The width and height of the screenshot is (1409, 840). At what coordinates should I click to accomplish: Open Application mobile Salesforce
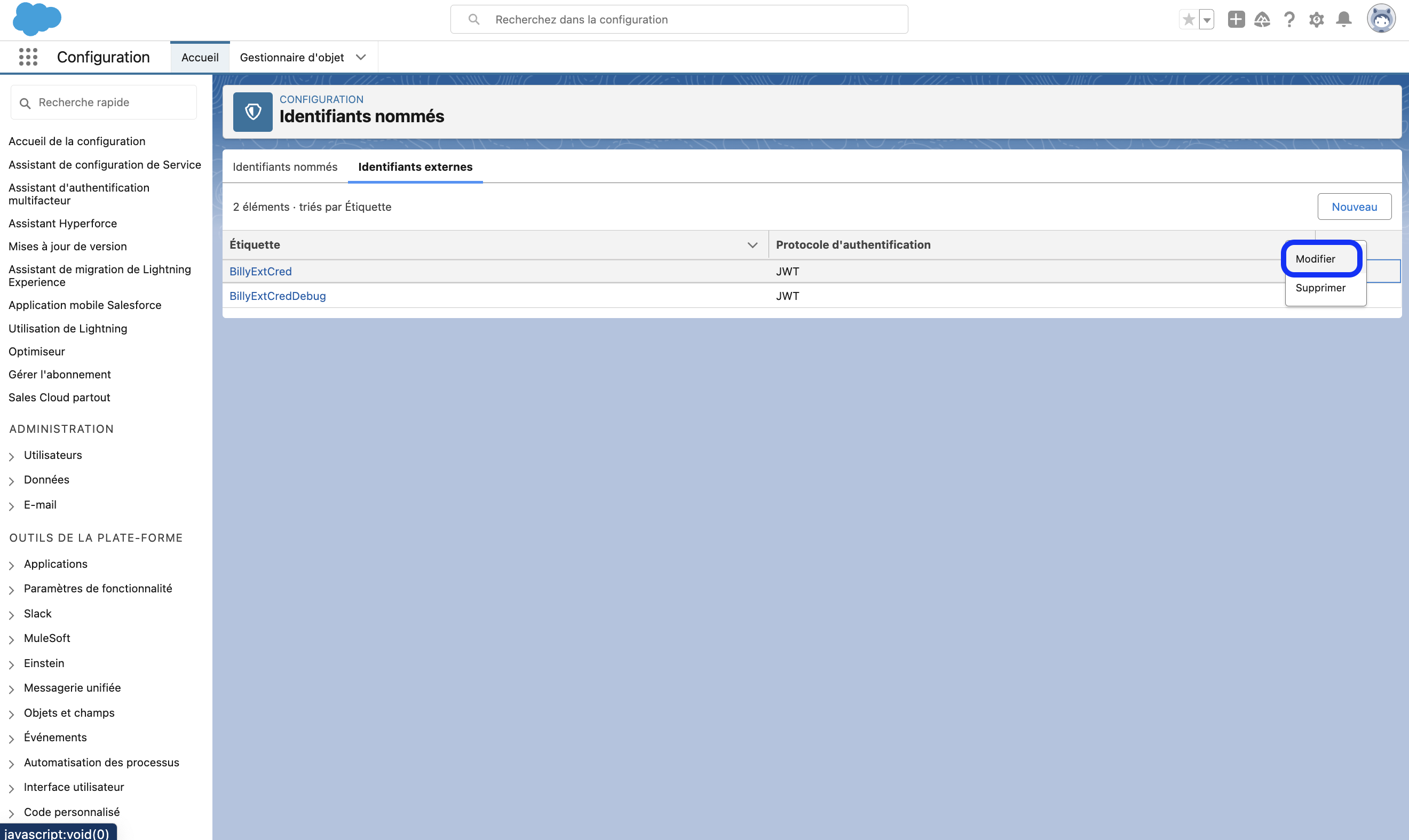click(x=85, y=305)
